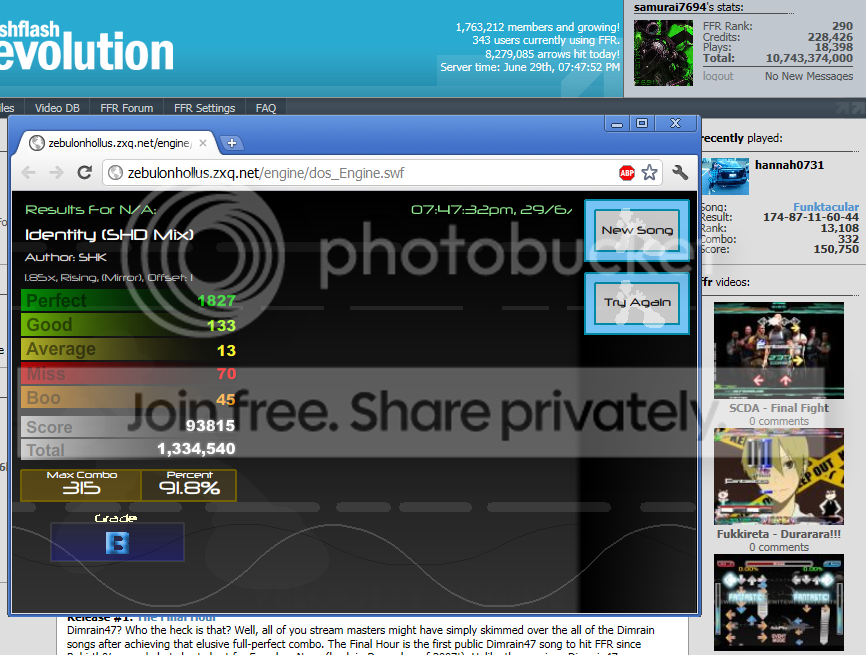Bookmark page with the star icon
The image size is (866, 655).
[650, 173]
